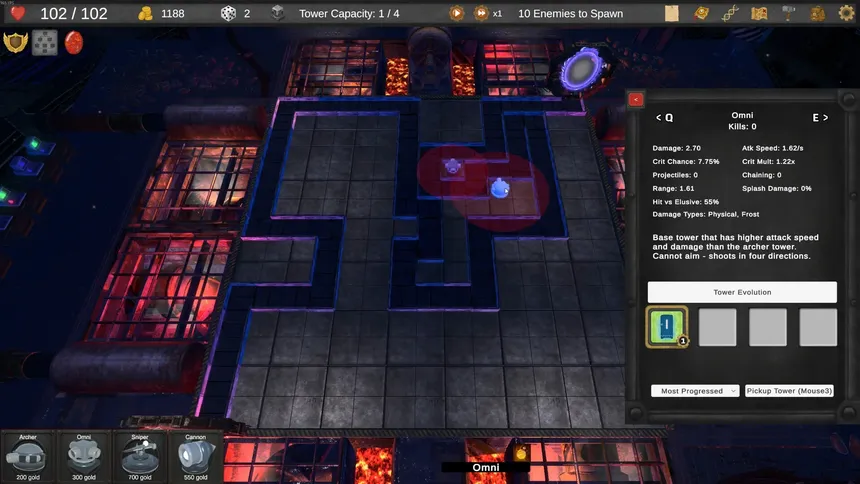The height and width of the screenshot is (484, 860).
Task: Select the green level I evolution slot
Action: 666,327
